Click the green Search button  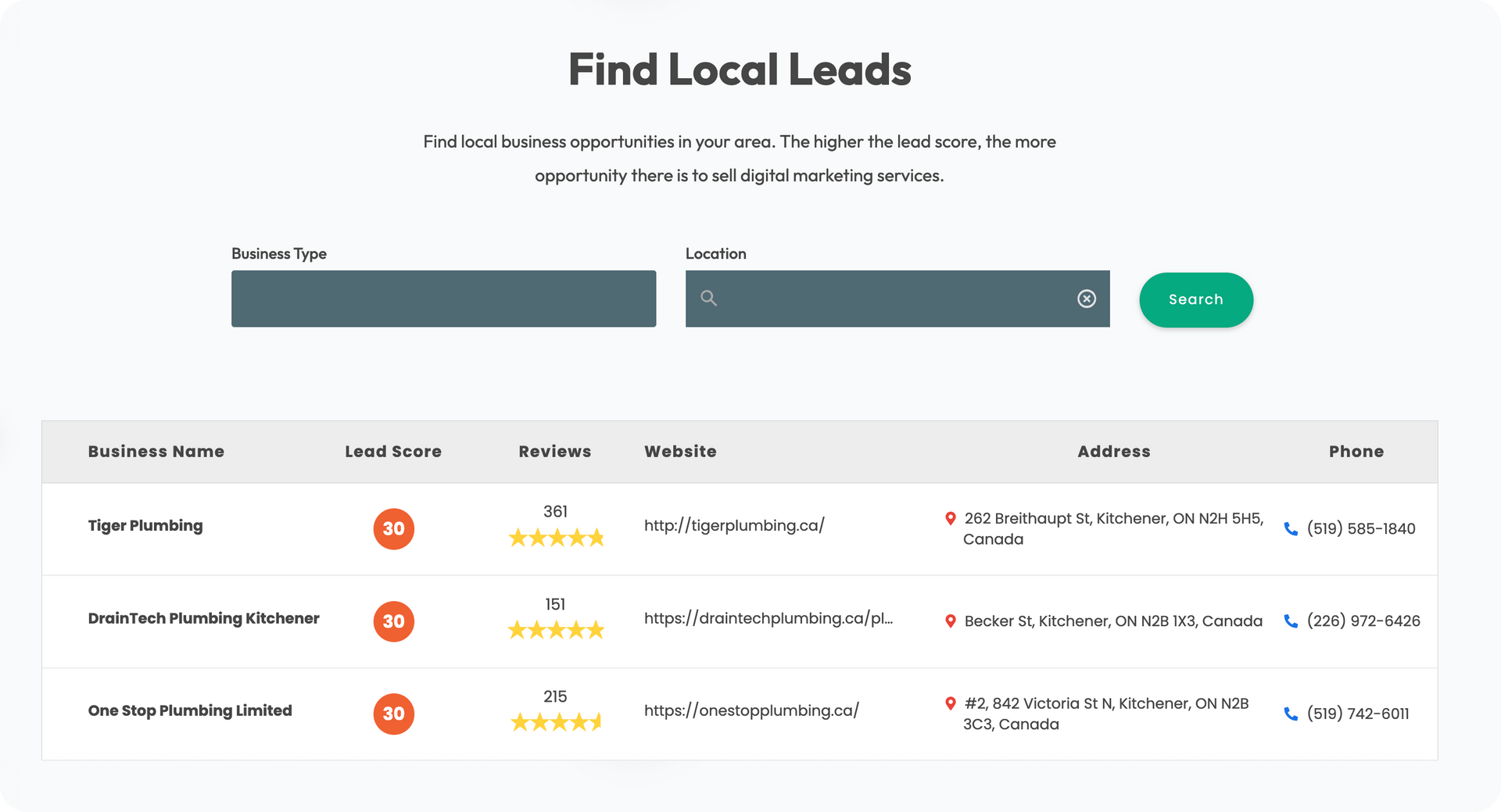[1195, 299]
